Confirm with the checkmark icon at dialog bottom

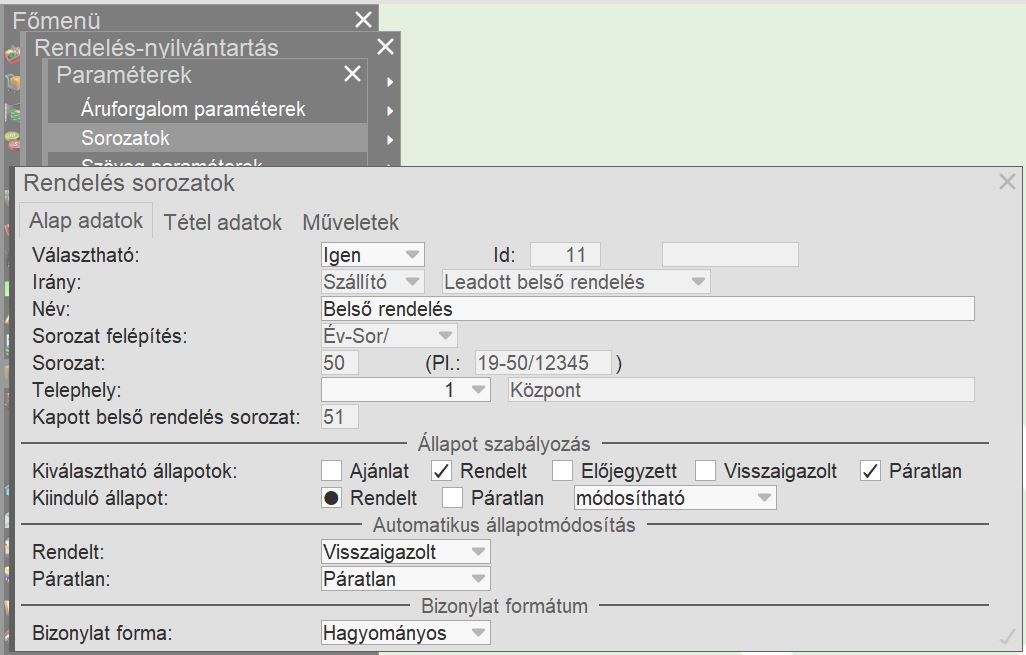point(1008,636)
